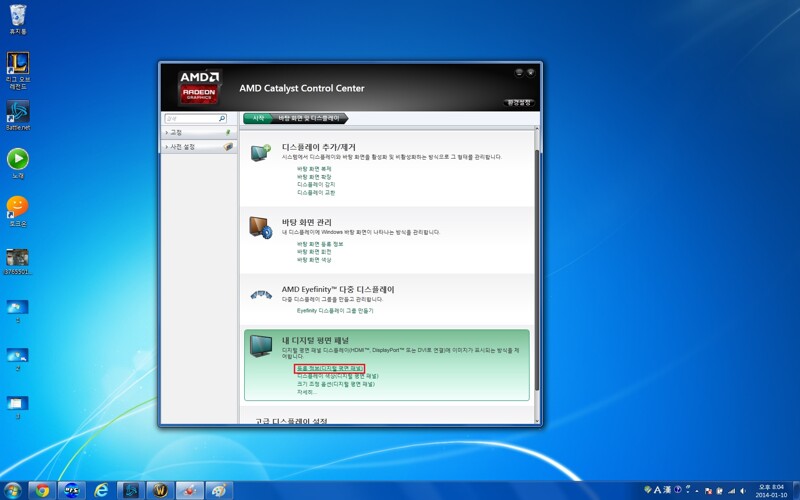Screen dimensions: 800x500
Task: Select the 8765501 image file thumbnail on desktop
Action: click(x=18, y=262)
